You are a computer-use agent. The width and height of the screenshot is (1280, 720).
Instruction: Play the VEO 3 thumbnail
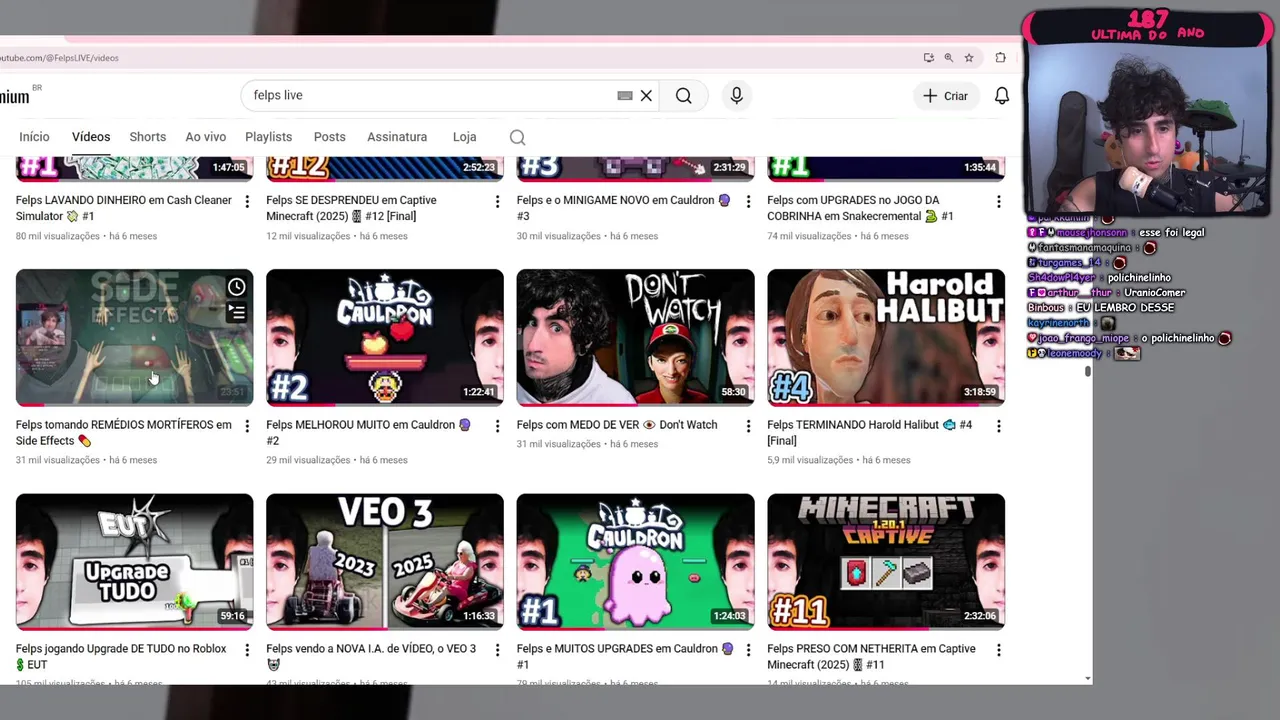click(385, 561)
